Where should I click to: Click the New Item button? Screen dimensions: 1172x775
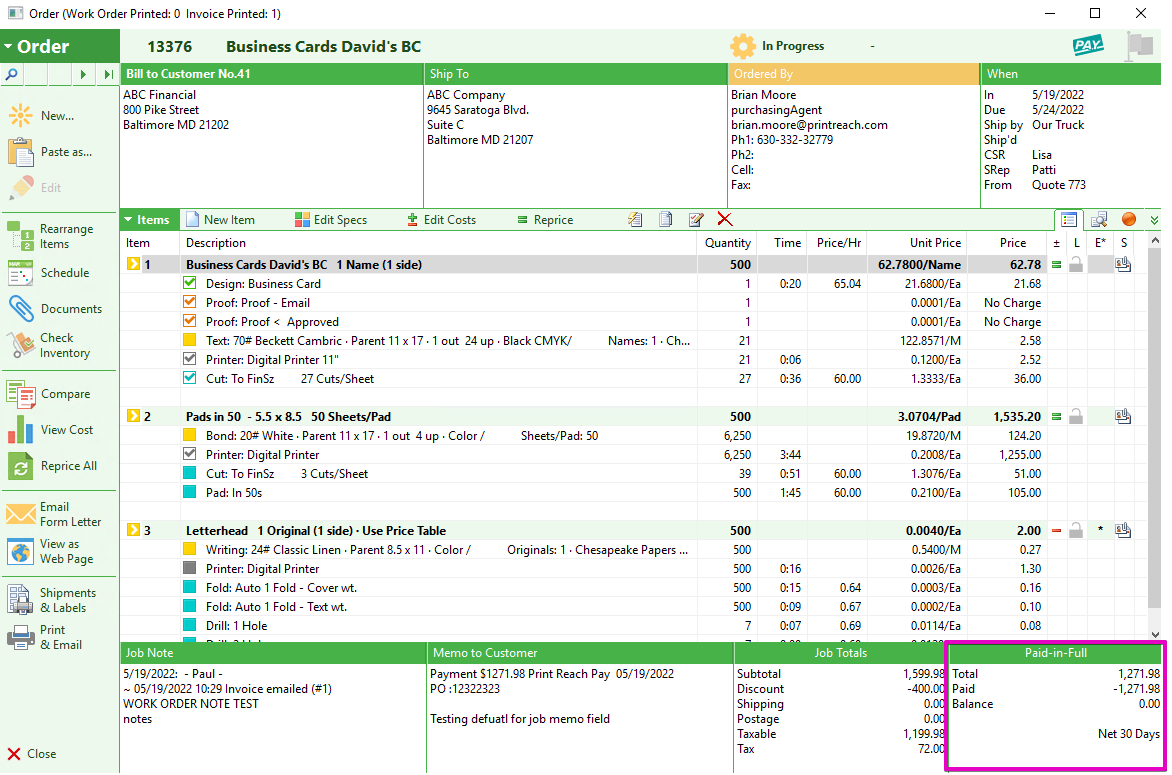pos(220,220)
